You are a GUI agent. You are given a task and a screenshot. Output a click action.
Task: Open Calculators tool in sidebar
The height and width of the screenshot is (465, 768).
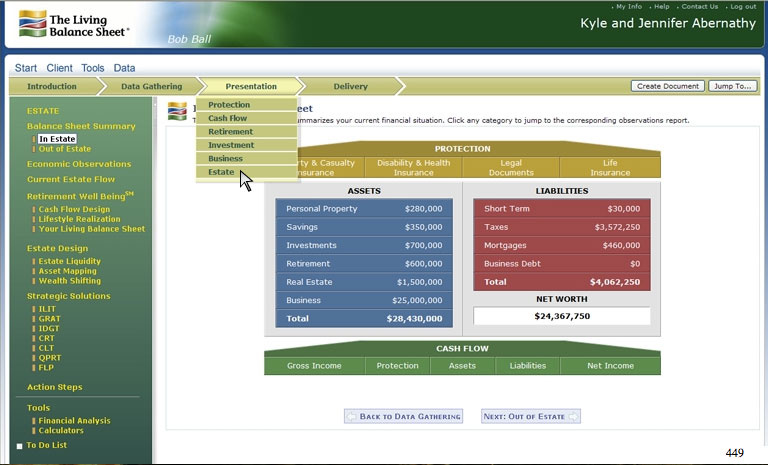point(61,431)
